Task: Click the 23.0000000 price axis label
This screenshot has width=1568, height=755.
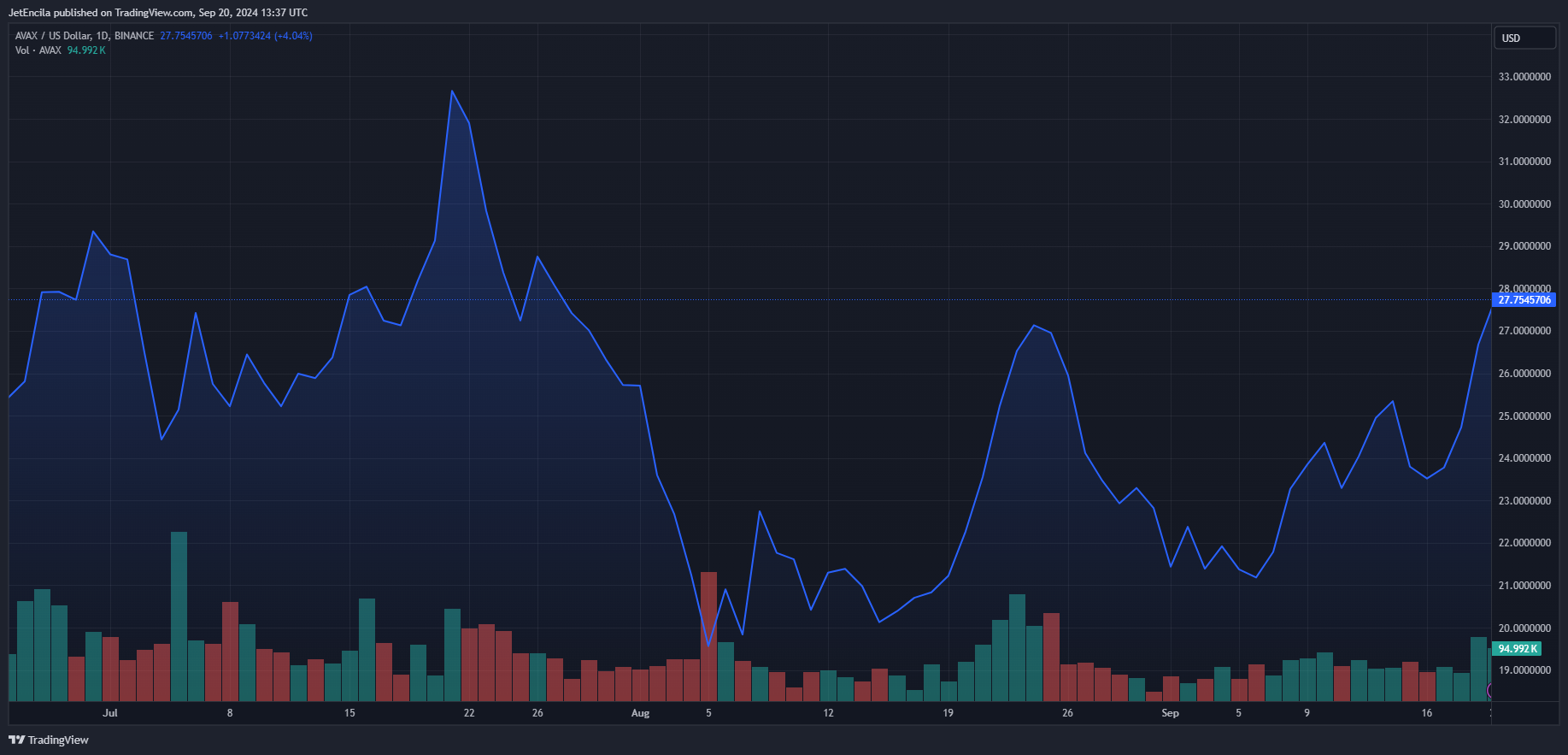Action: point(1524,501)
